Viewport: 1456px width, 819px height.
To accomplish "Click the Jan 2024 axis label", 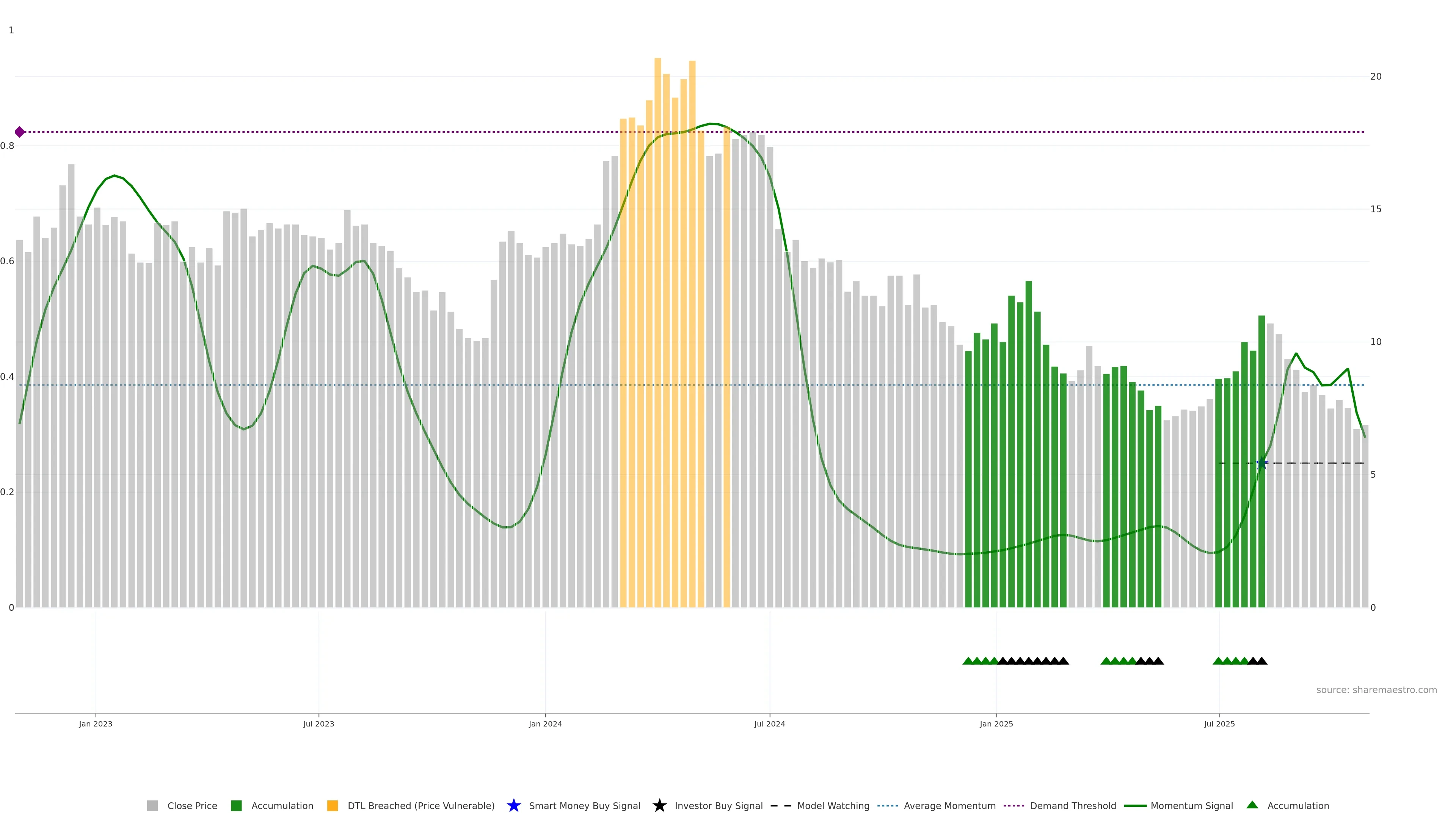I will 545,723.
